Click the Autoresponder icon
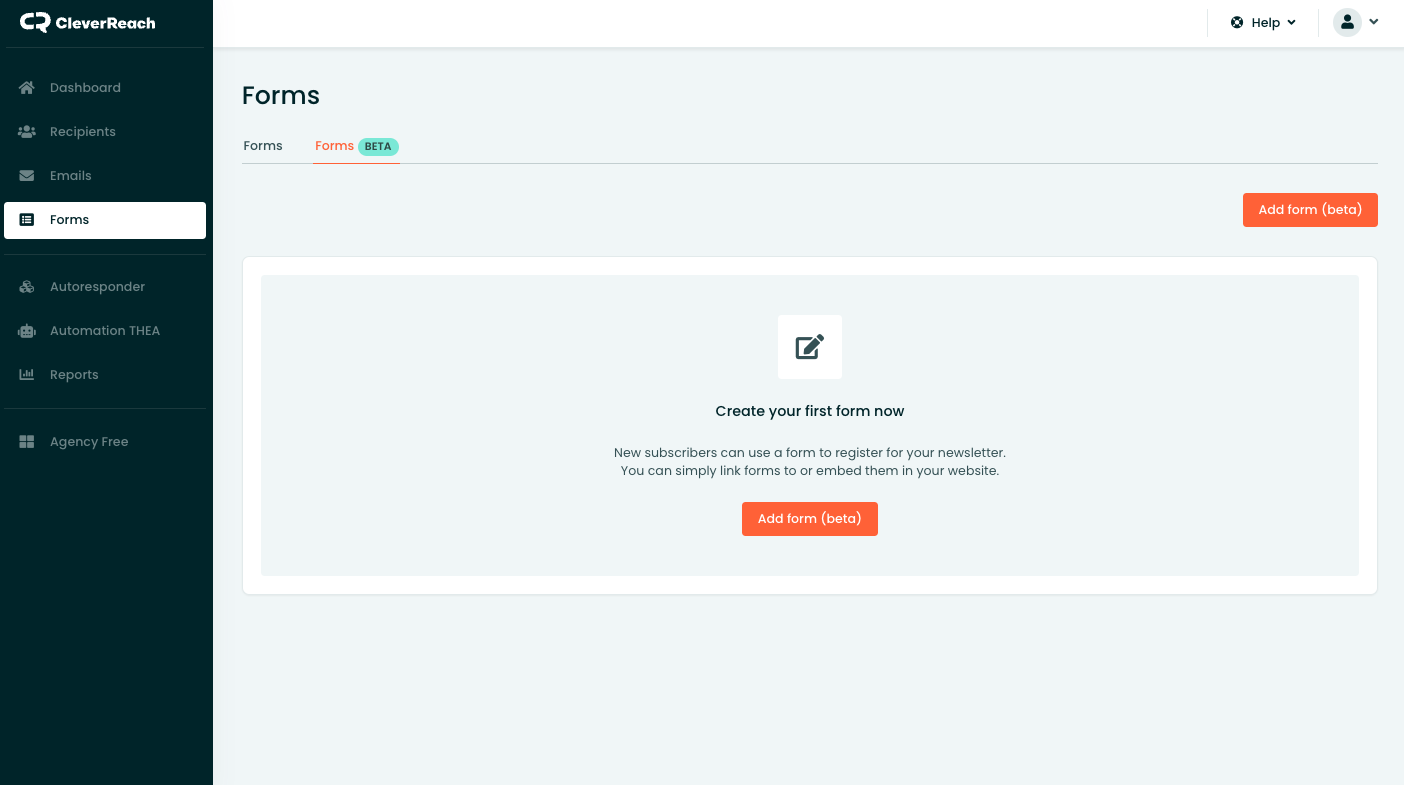Viewport: 1404px width, 785px height. (27, 287)
